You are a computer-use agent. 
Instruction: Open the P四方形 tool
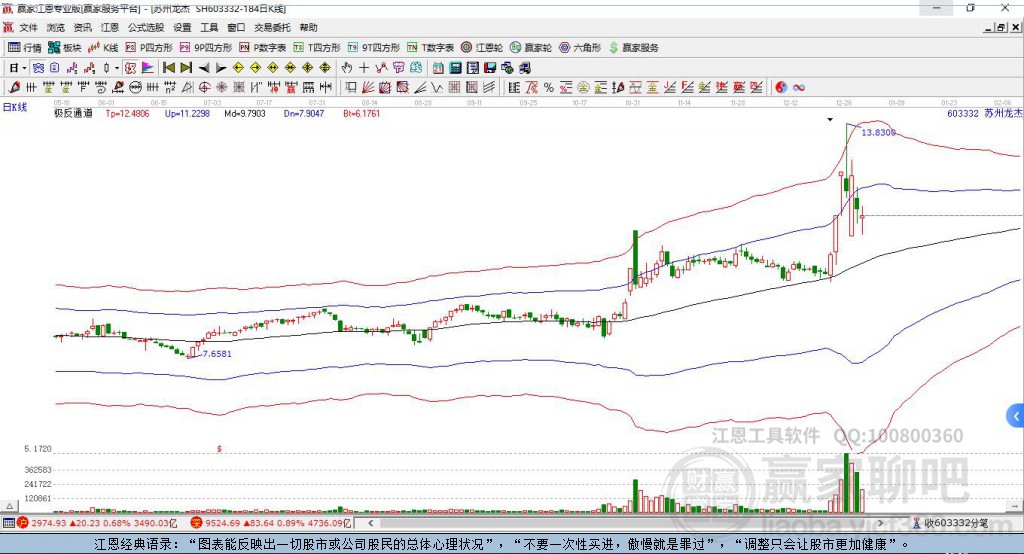click(x=149, y=48)
